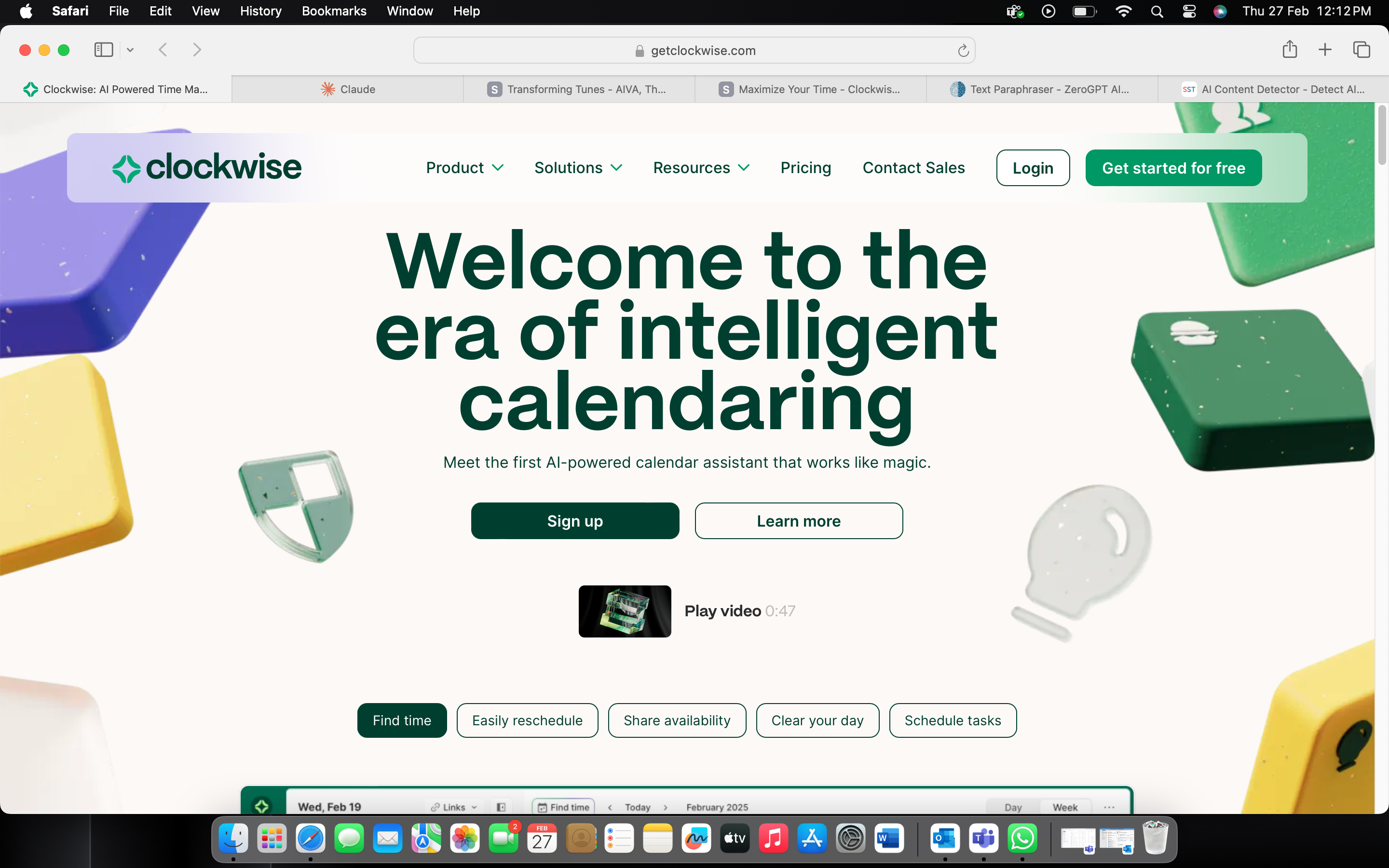1389x868 pixels.
Task: Open Finder from the Dock
Action: click(233, 839)
